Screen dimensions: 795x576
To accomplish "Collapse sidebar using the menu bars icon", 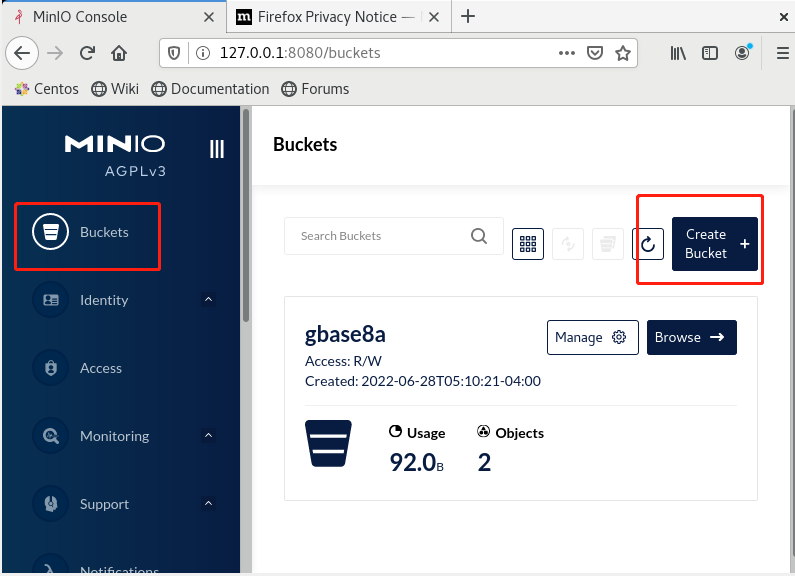I will click(216, 149).
